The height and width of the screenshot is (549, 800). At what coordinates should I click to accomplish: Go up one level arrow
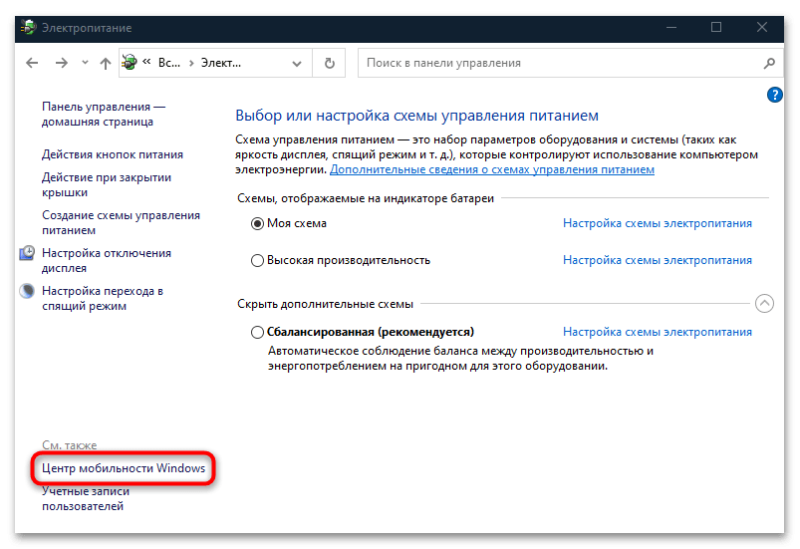(105, 63)
